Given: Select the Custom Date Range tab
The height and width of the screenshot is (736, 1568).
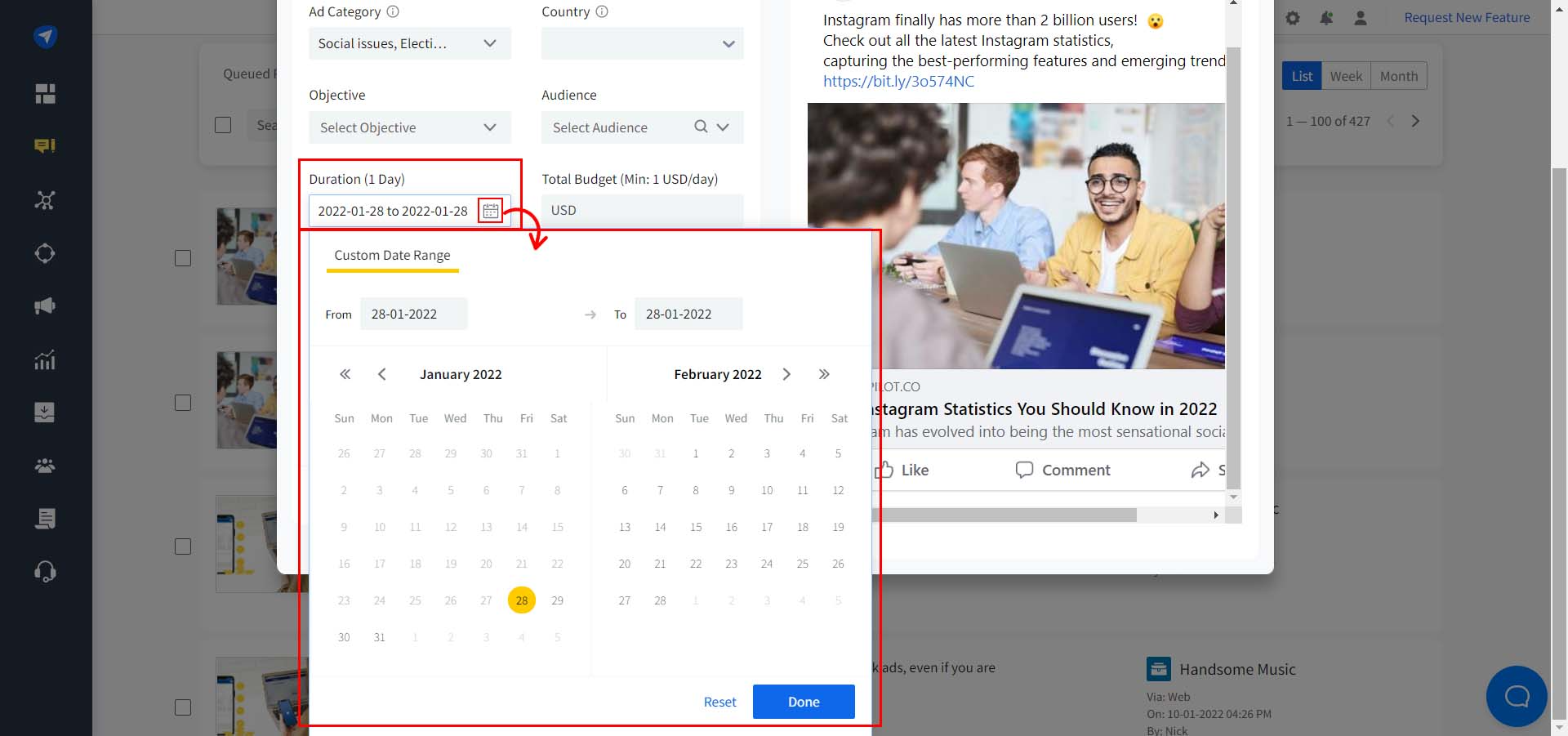Looking at the screenshot, I should (x=392, y=255).
